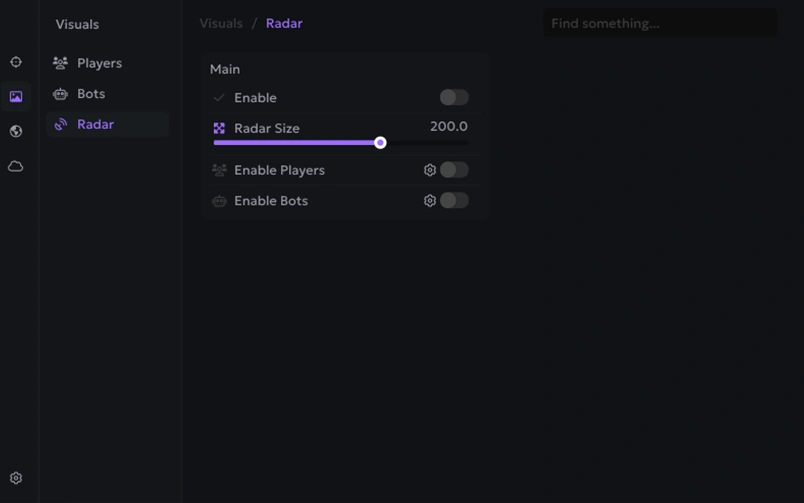Click gear icon beside Enable Players

point(430,170)
